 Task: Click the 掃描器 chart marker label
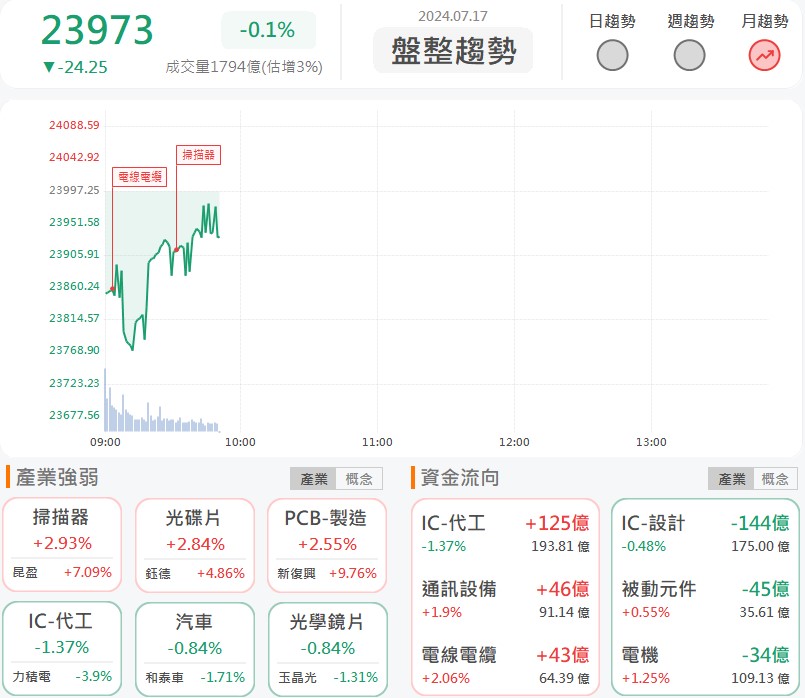[198, 154]
